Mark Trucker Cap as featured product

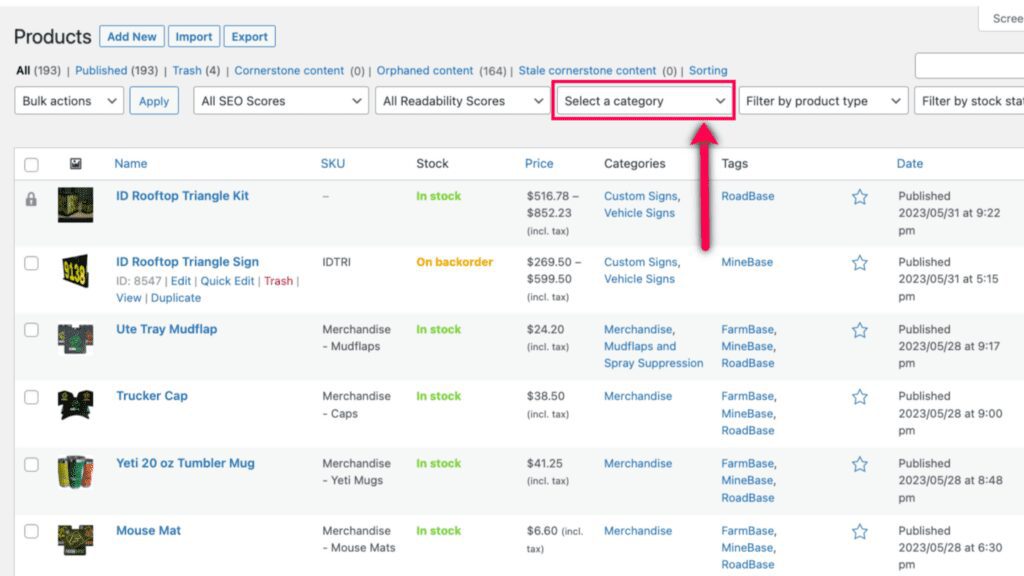click(860, 397)
